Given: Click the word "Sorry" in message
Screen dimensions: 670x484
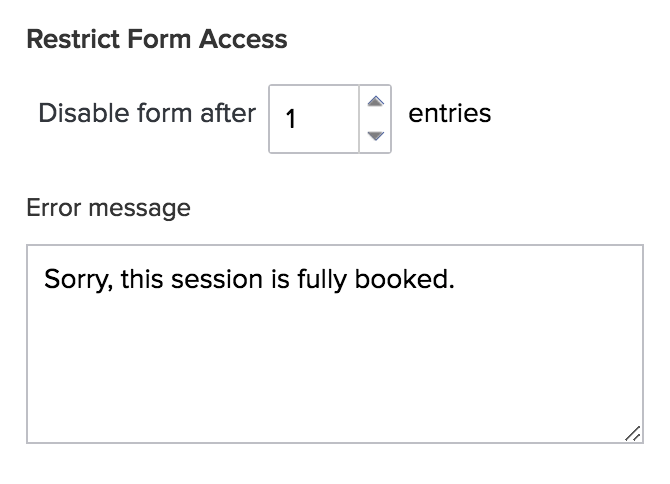Looking at the screenshot, I should tap(79, 278).
